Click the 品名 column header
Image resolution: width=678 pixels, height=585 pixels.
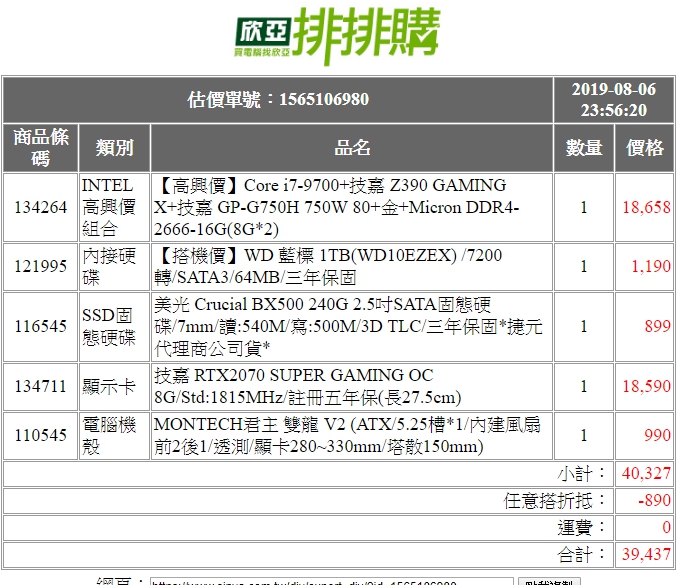point(352,148)
